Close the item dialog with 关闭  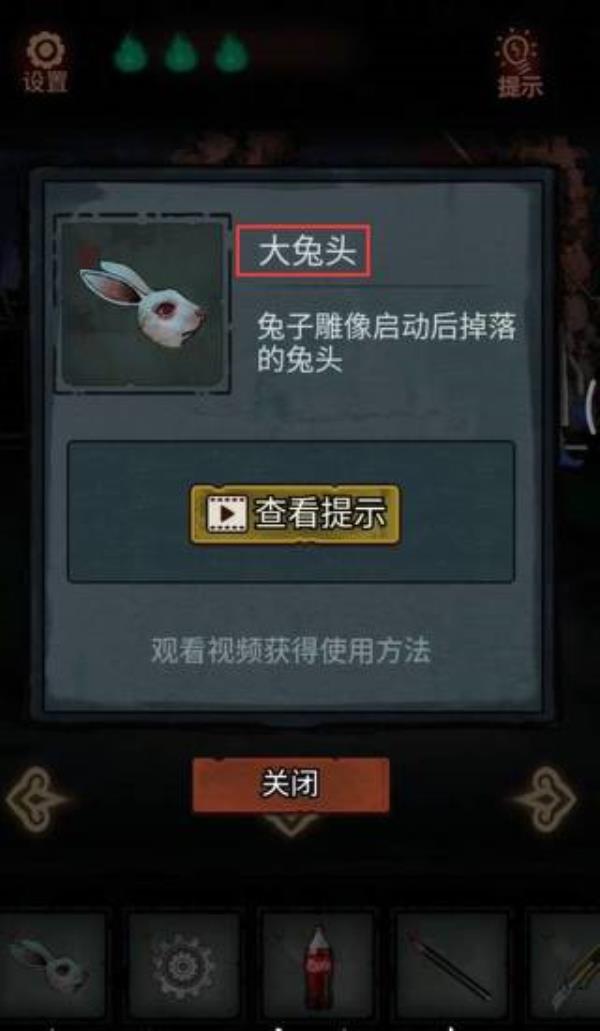(x=290, y=784)
